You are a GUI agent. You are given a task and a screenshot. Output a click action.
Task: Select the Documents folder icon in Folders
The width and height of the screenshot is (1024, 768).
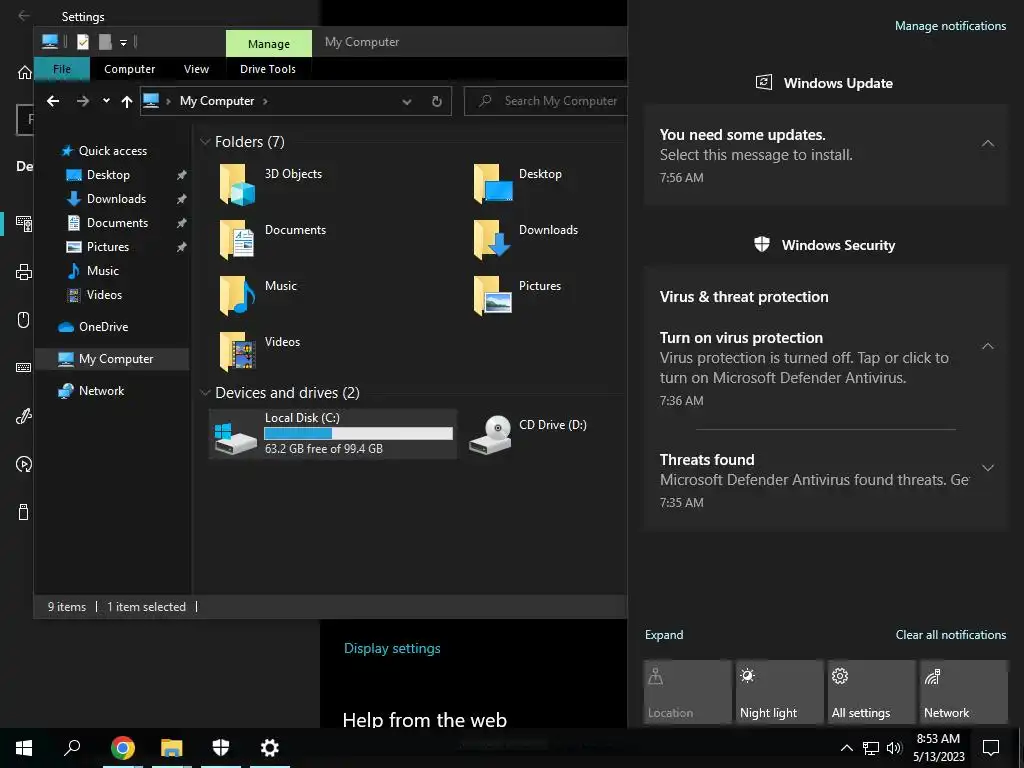[236, 240]
